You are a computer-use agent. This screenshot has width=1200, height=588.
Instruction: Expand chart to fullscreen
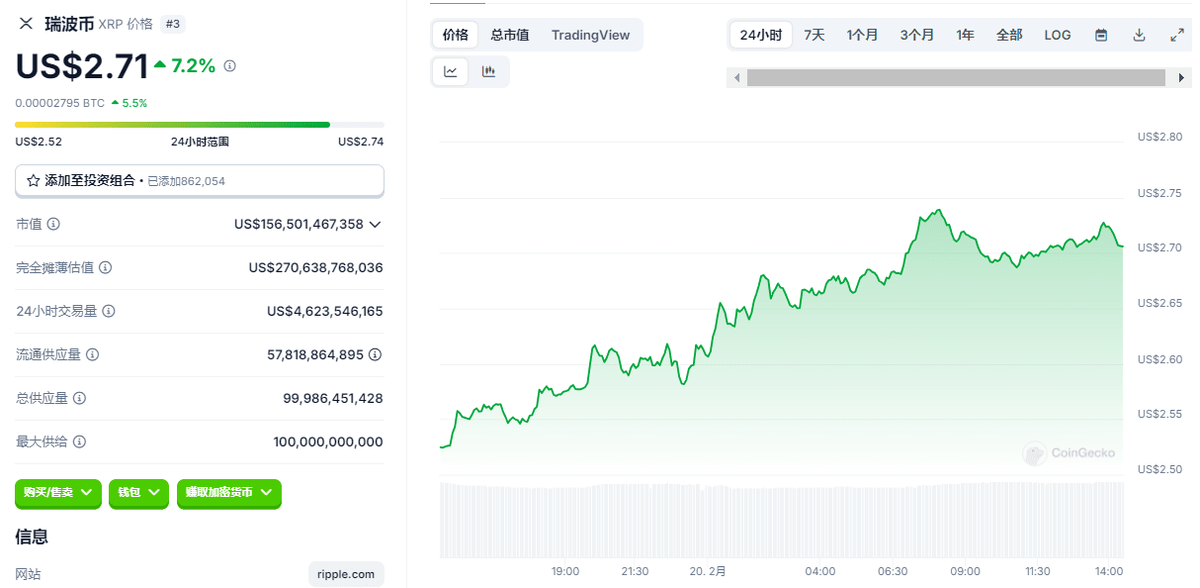(1177, 35)
